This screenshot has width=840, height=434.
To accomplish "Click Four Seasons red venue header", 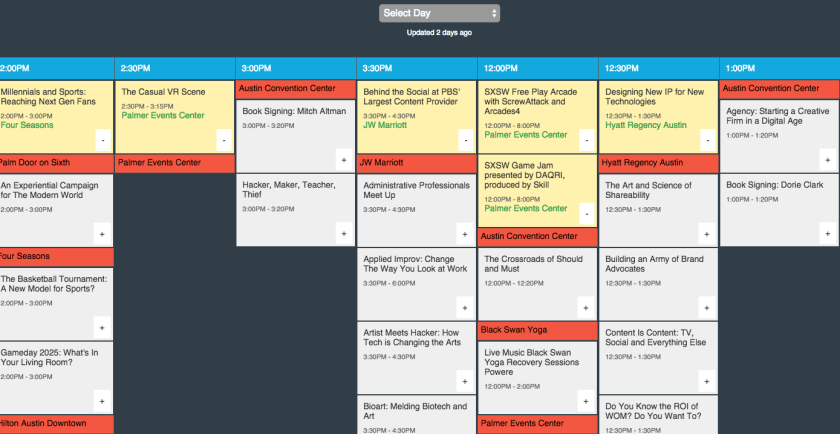I will pos(57,257).
